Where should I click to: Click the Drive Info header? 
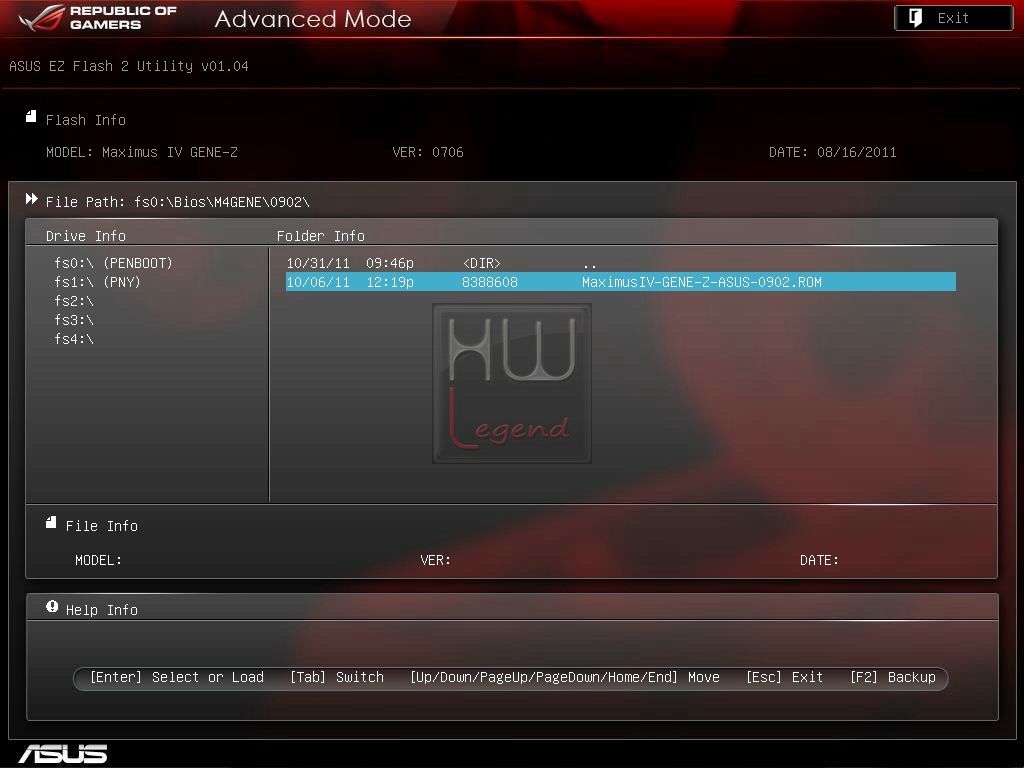[86, 236]
